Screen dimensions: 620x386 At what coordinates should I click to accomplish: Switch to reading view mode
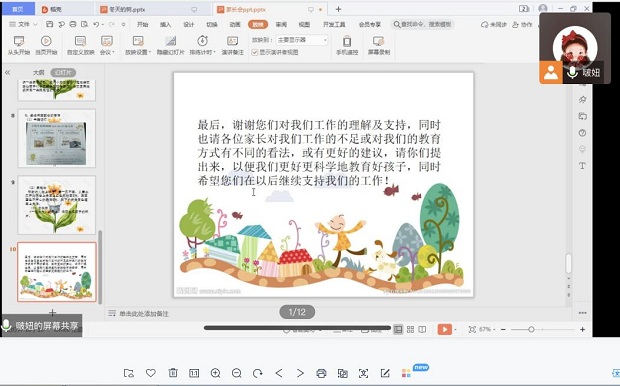click(x=422, y=329)
